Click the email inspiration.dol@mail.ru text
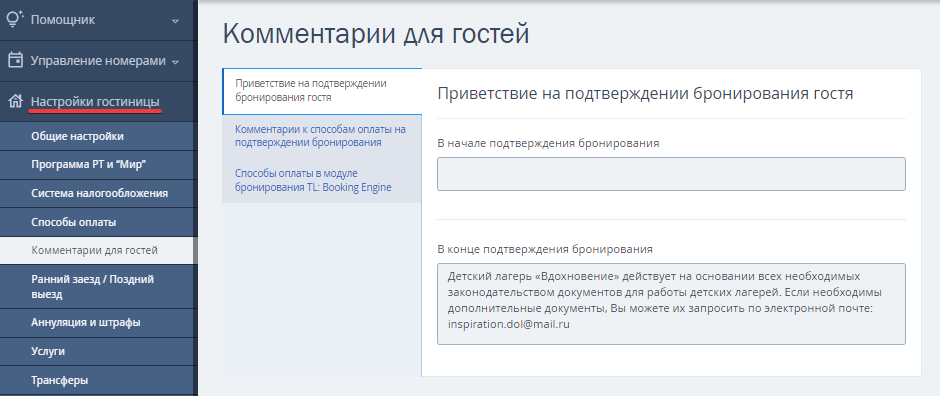Viewport: 940px width, 396px height. 508,324
